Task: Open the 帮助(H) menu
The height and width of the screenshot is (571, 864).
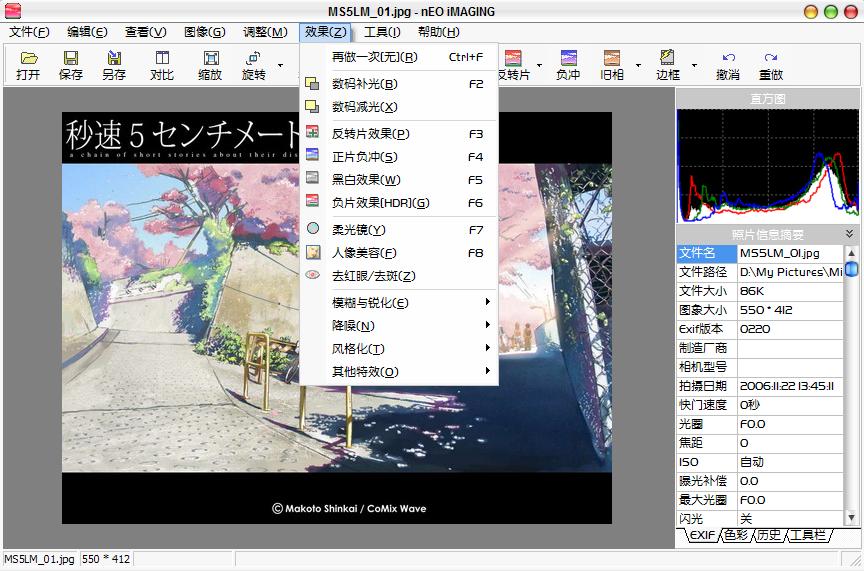Action: point(439,32)
